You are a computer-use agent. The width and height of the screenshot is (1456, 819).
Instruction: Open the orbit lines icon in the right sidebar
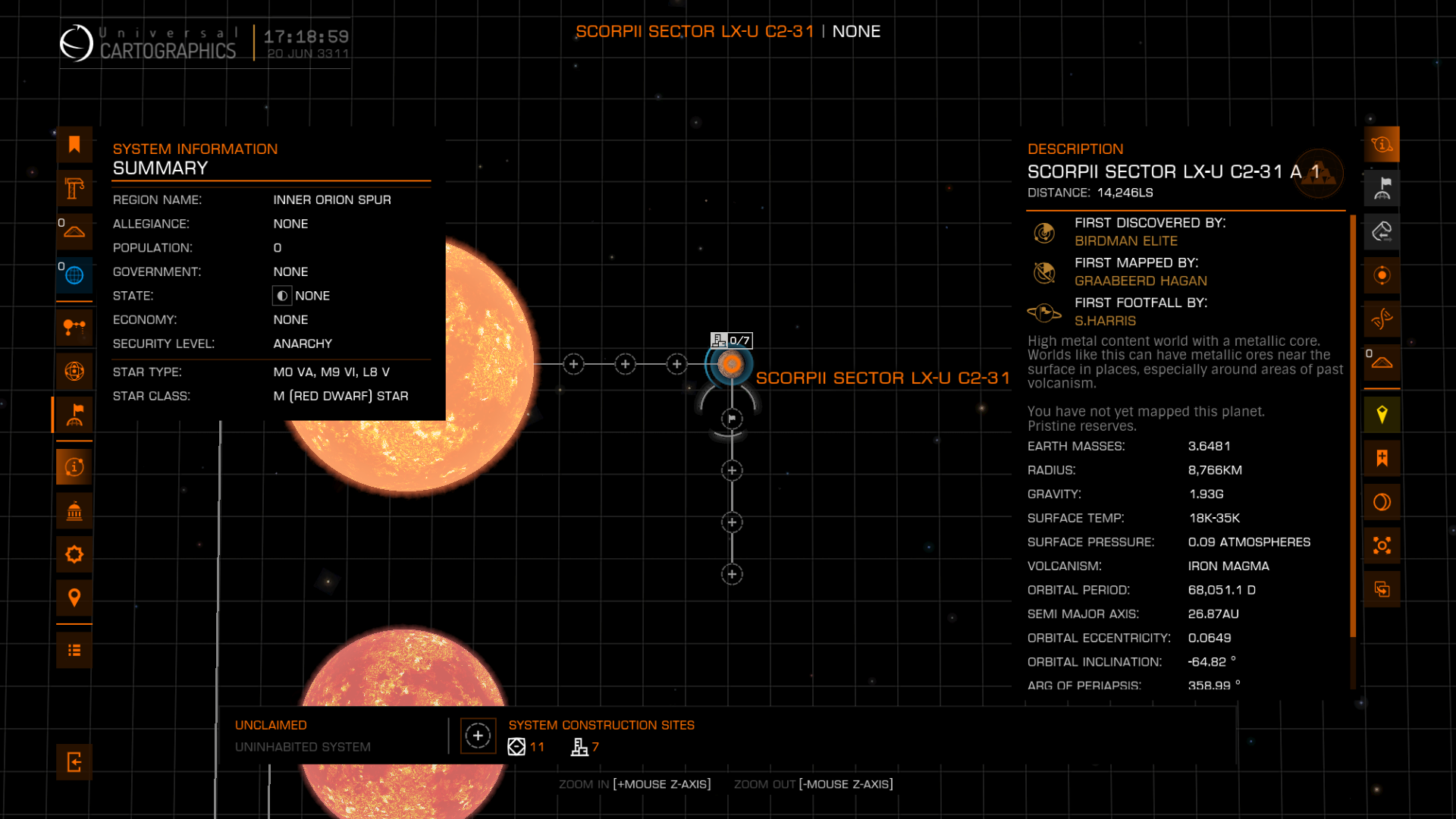pyautogui.click(x=1382, y=318)
